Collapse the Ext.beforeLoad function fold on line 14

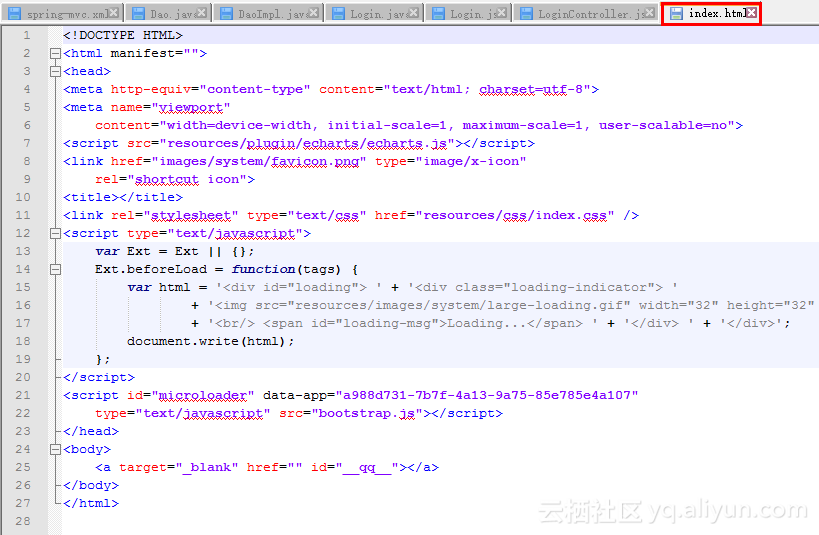pos(55,270)
